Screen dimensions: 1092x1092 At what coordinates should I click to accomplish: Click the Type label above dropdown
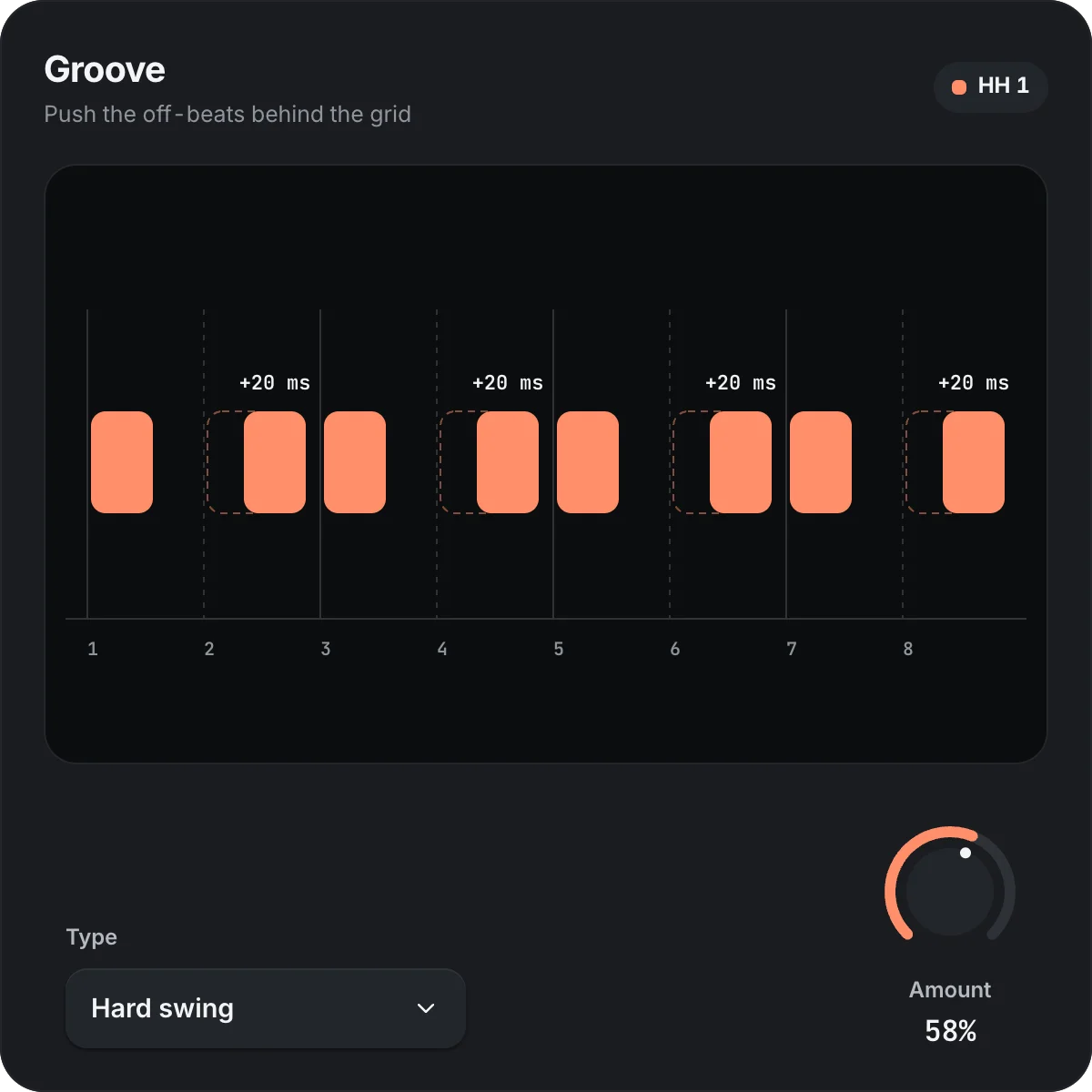tap(92, 937)
